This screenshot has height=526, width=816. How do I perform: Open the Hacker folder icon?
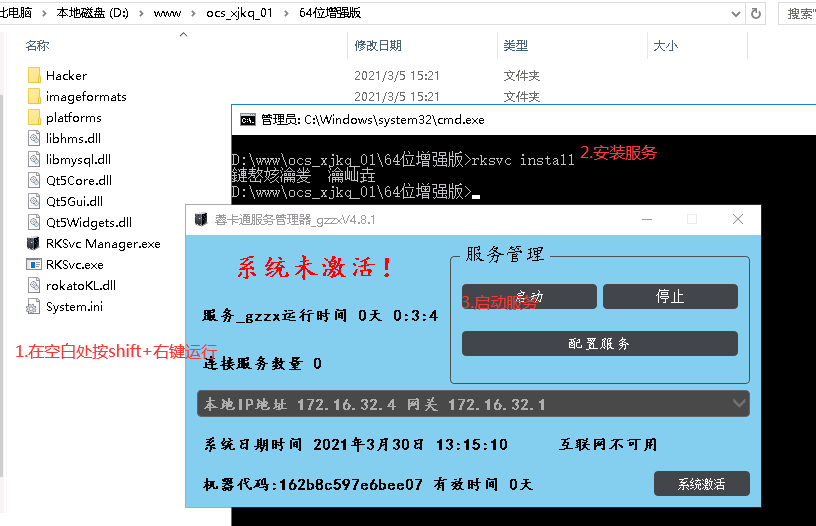pos(34,75)
